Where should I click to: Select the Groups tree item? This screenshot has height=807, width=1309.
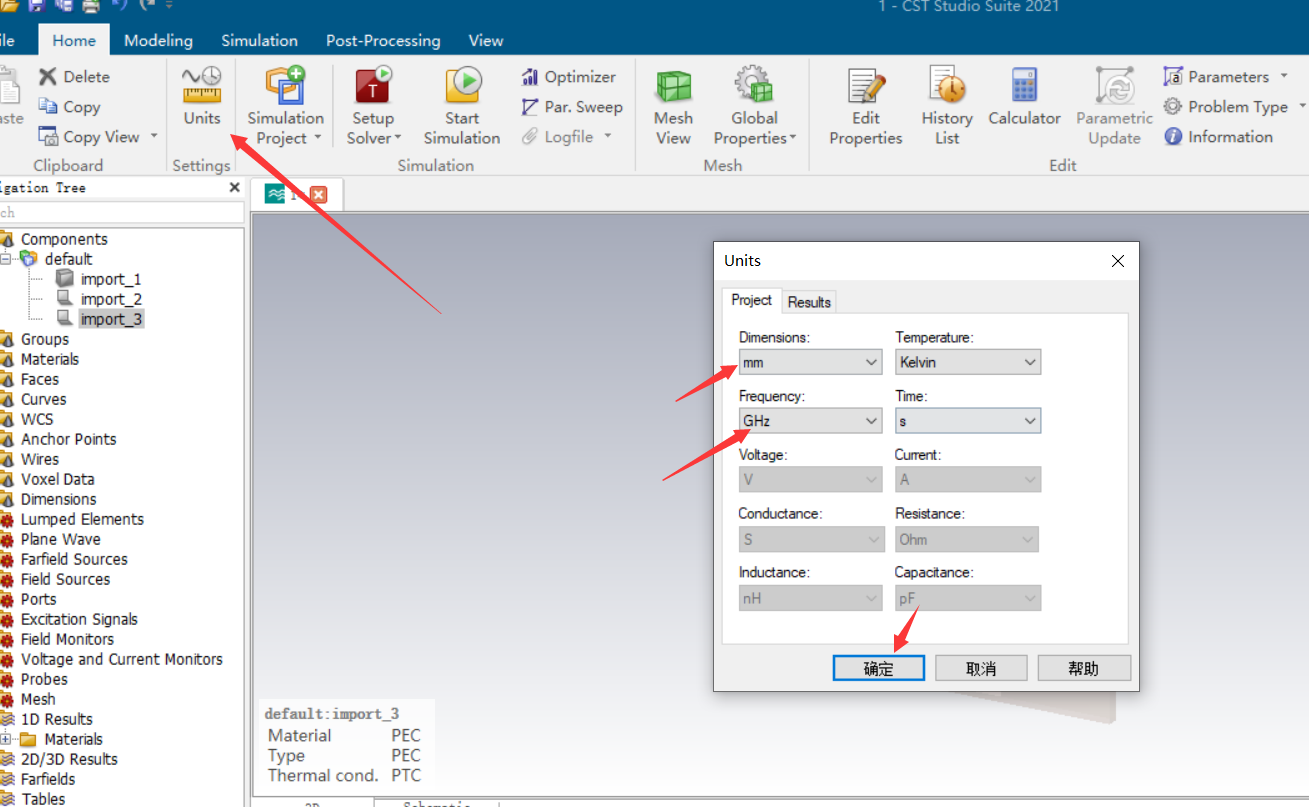coord(45,339)
